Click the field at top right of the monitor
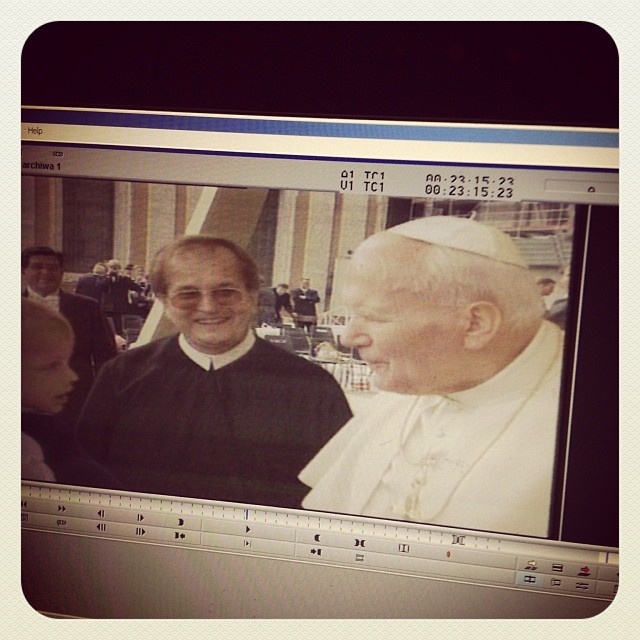 pyautogui.click(x=581, y=187)
